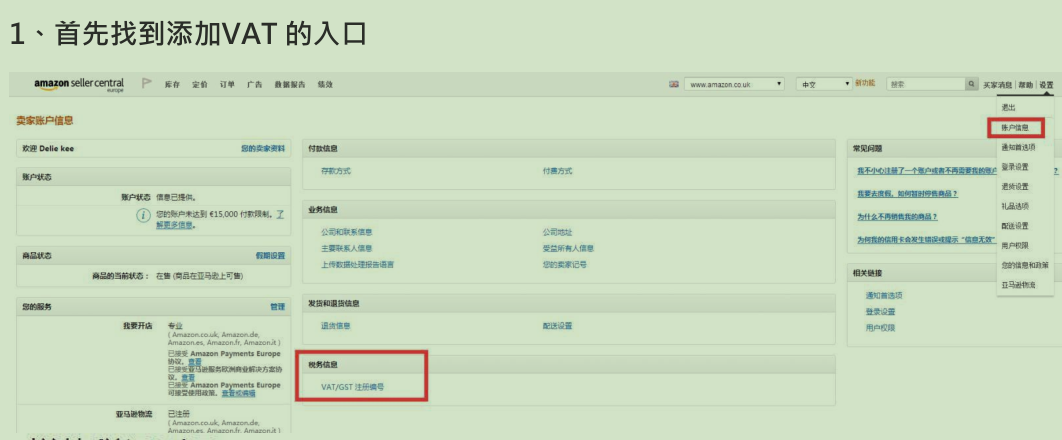Open the 广告 menu
Viewport: 1062px width, 440px height.
tap(255, 85)
